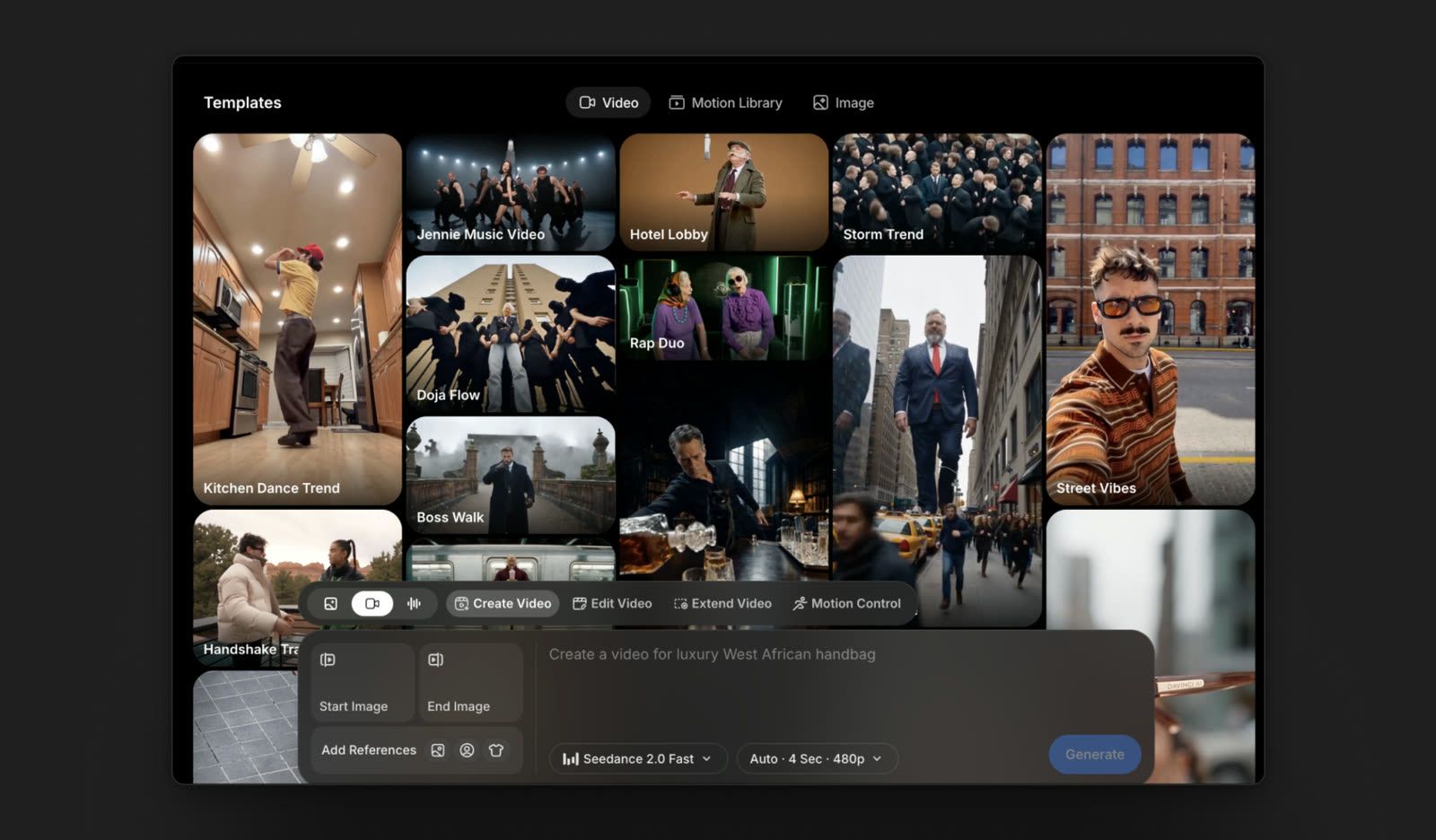Screen dimensions: 1436x840
Task: Switch to the Image templates tab
Action: tap(844, 102)
